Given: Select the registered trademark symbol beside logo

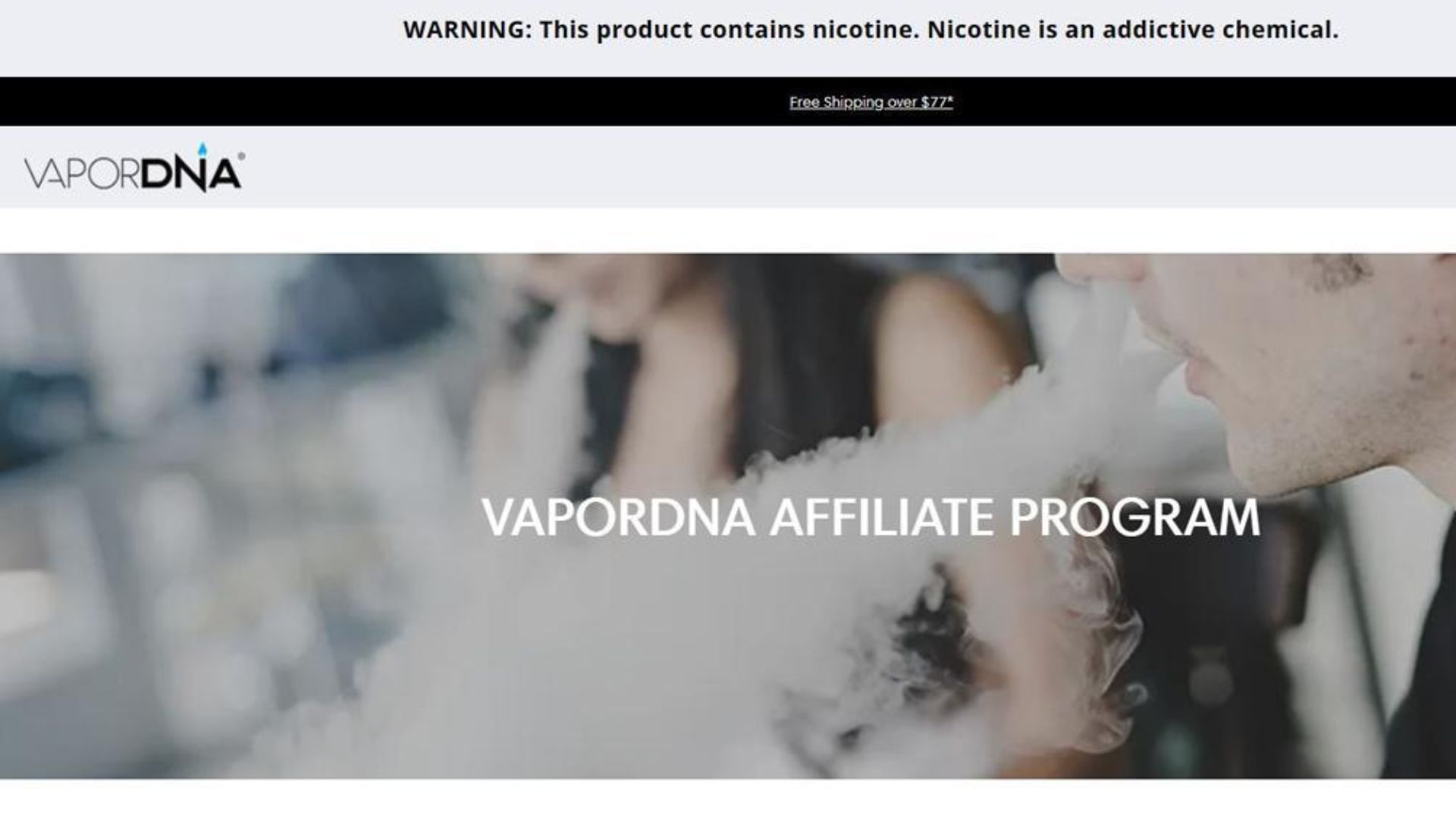Looking at the screenshot, I should click(241, 156).
